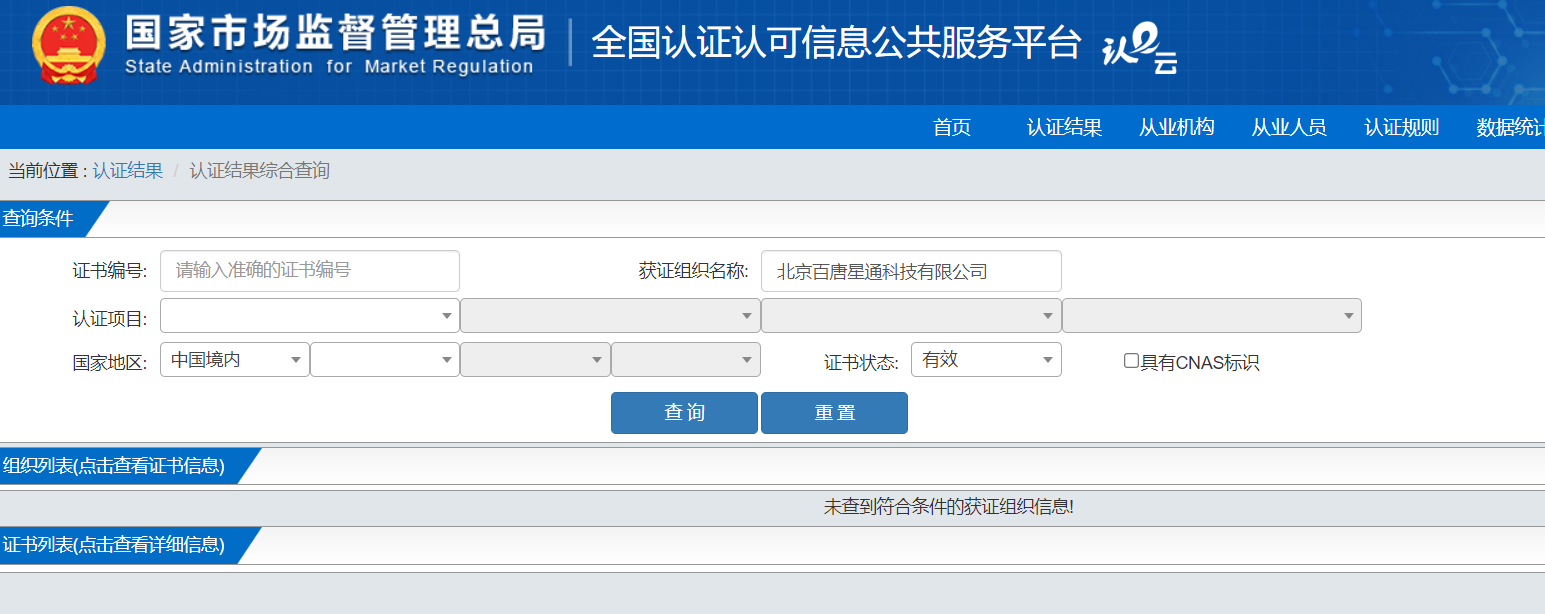The height and width of the screenshot is (614, 1545).
Task: Open the 认证结果 navigation menu
Action: tap(1064, 127)
